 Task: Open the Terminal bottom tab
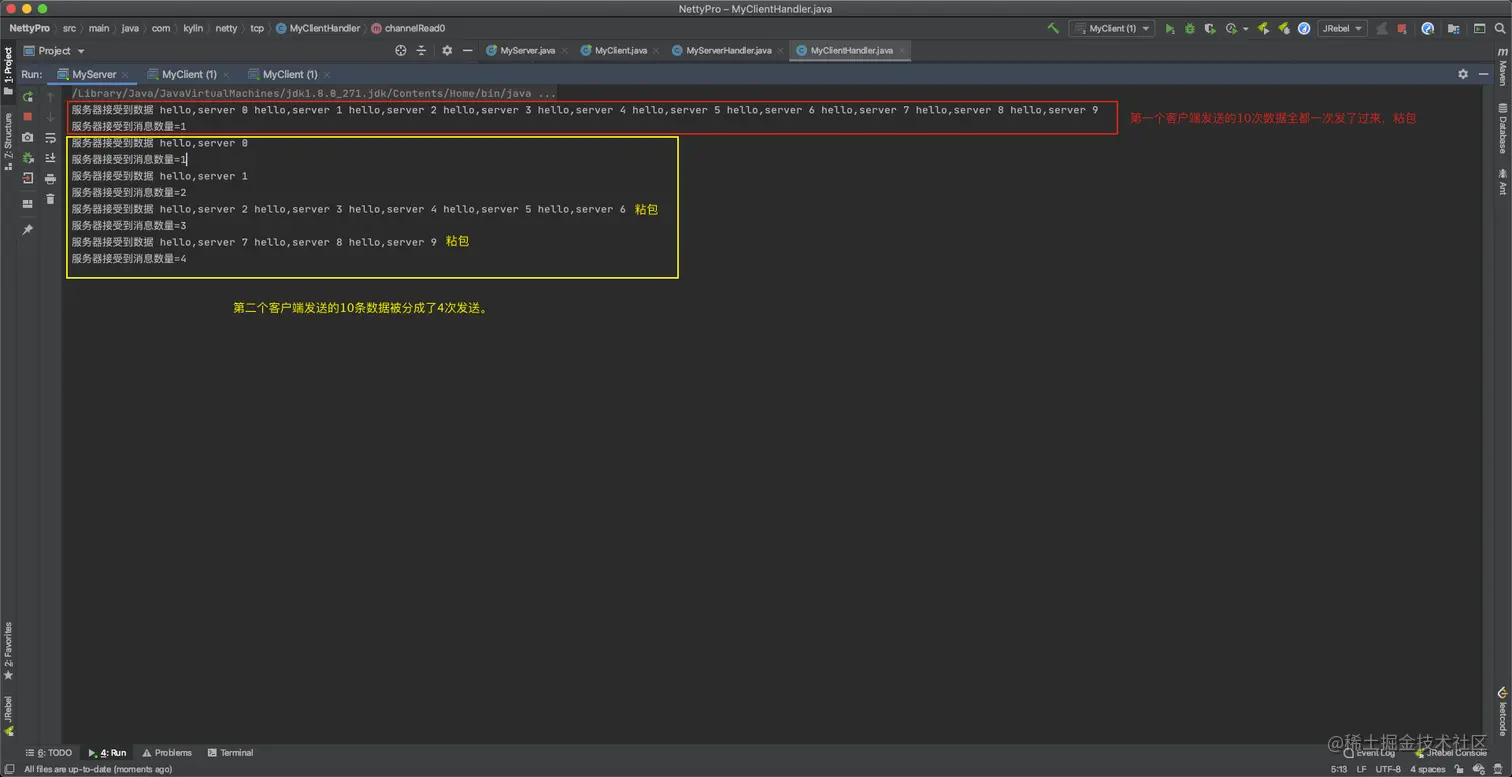[231, 753]
